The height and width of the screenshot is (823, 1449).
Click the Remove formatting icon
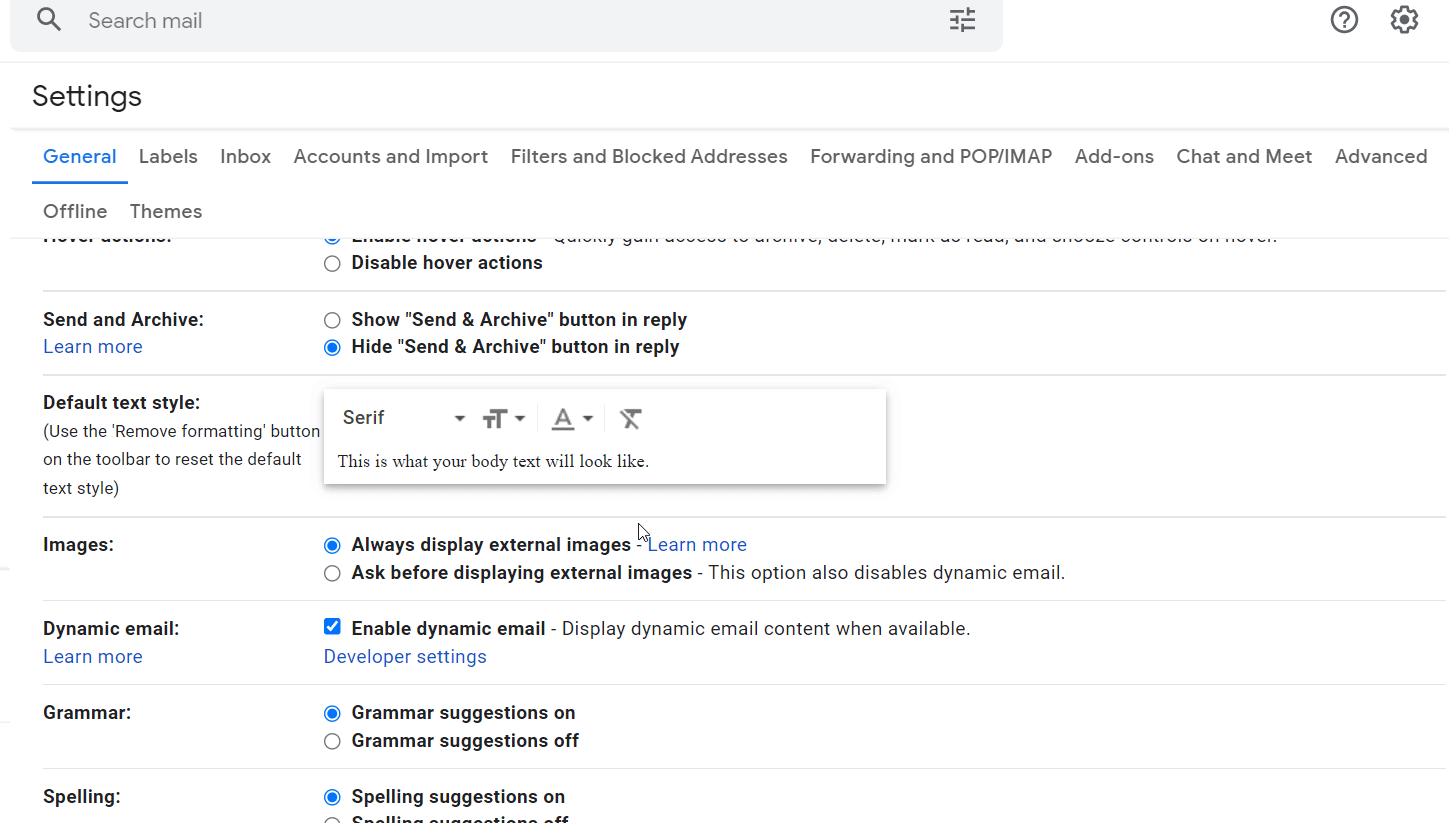tap(629, 418)
